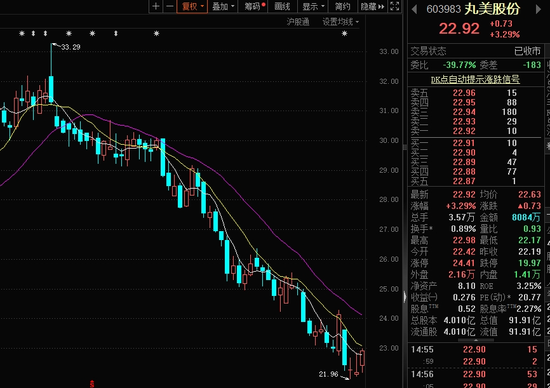The width and height of the screenshot is (550, 388).
Task: Click the 量比 value 0.93
Action: (532, 229)
